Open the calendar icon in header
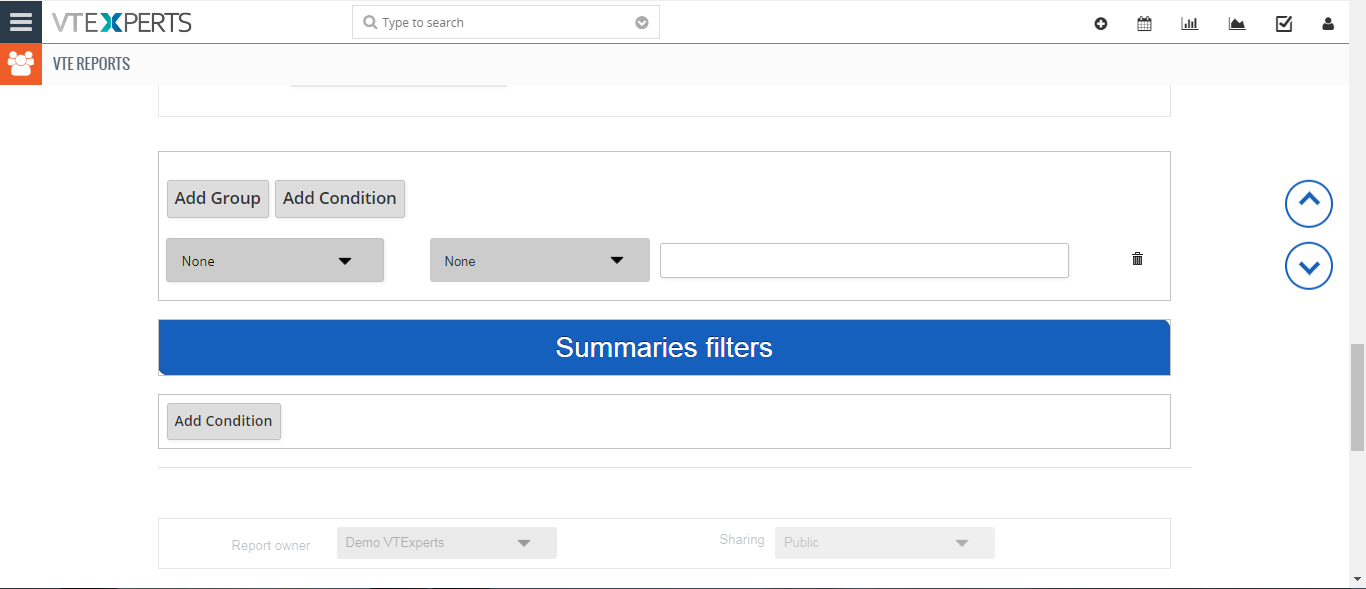The height and width of the screenshot is (589, 1366). click(1144, 24)
